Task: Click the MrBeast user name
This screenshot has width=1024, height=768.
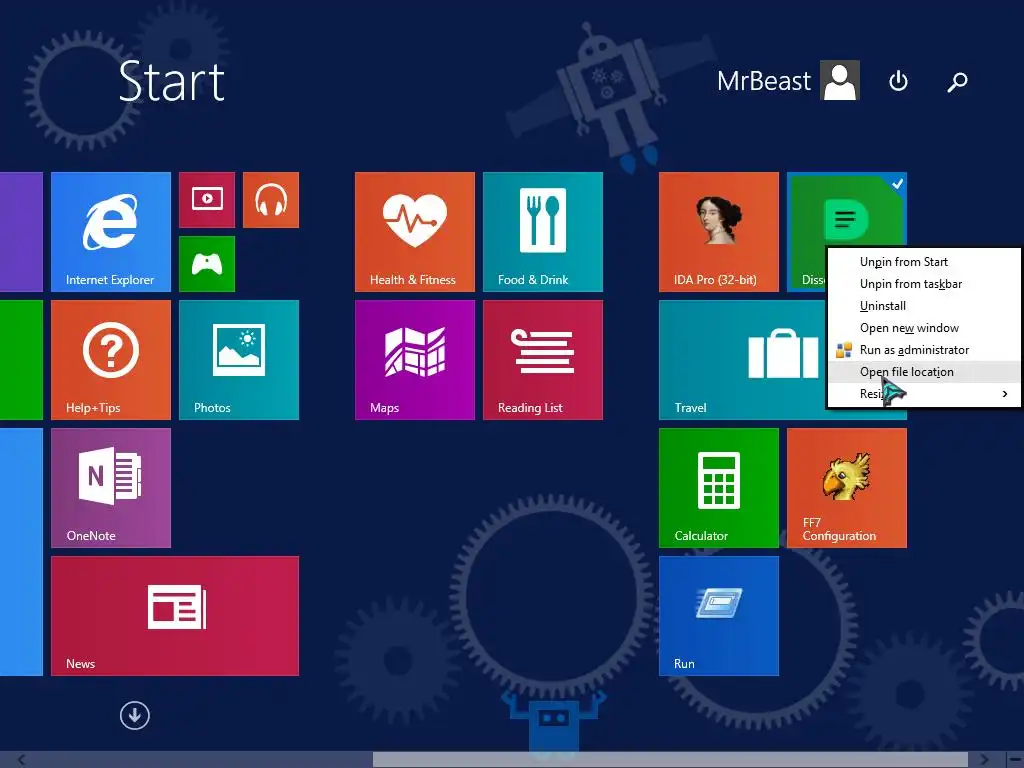Action: click(763, 81)
